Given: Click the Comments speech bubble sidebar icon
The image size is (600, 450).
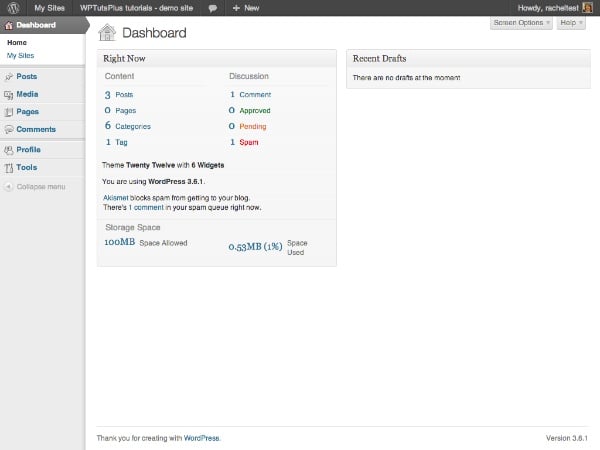Looking at the screenshot, I should click(x=9, y=130).
